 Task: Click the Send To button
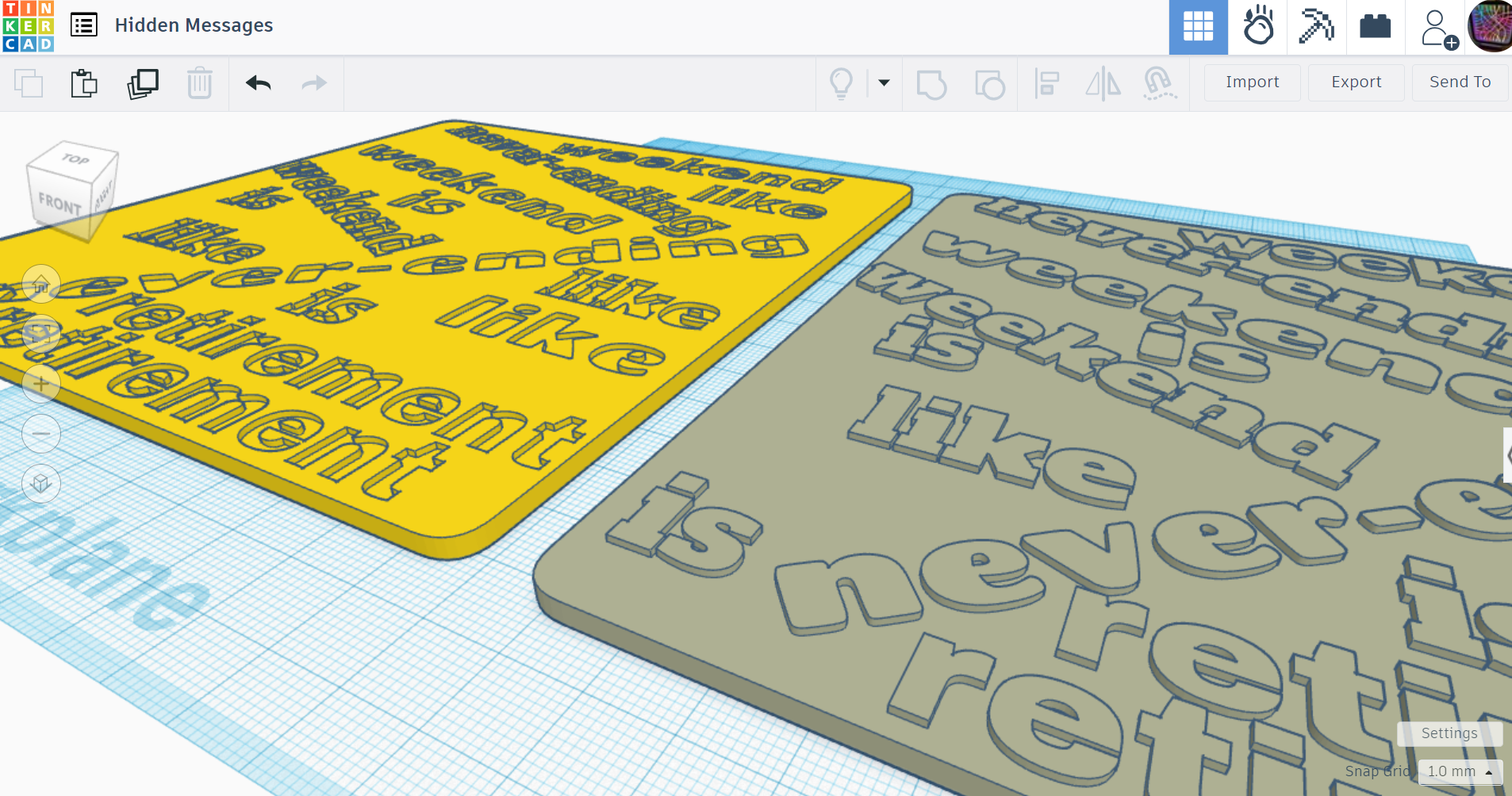(x=1460, y=82)
